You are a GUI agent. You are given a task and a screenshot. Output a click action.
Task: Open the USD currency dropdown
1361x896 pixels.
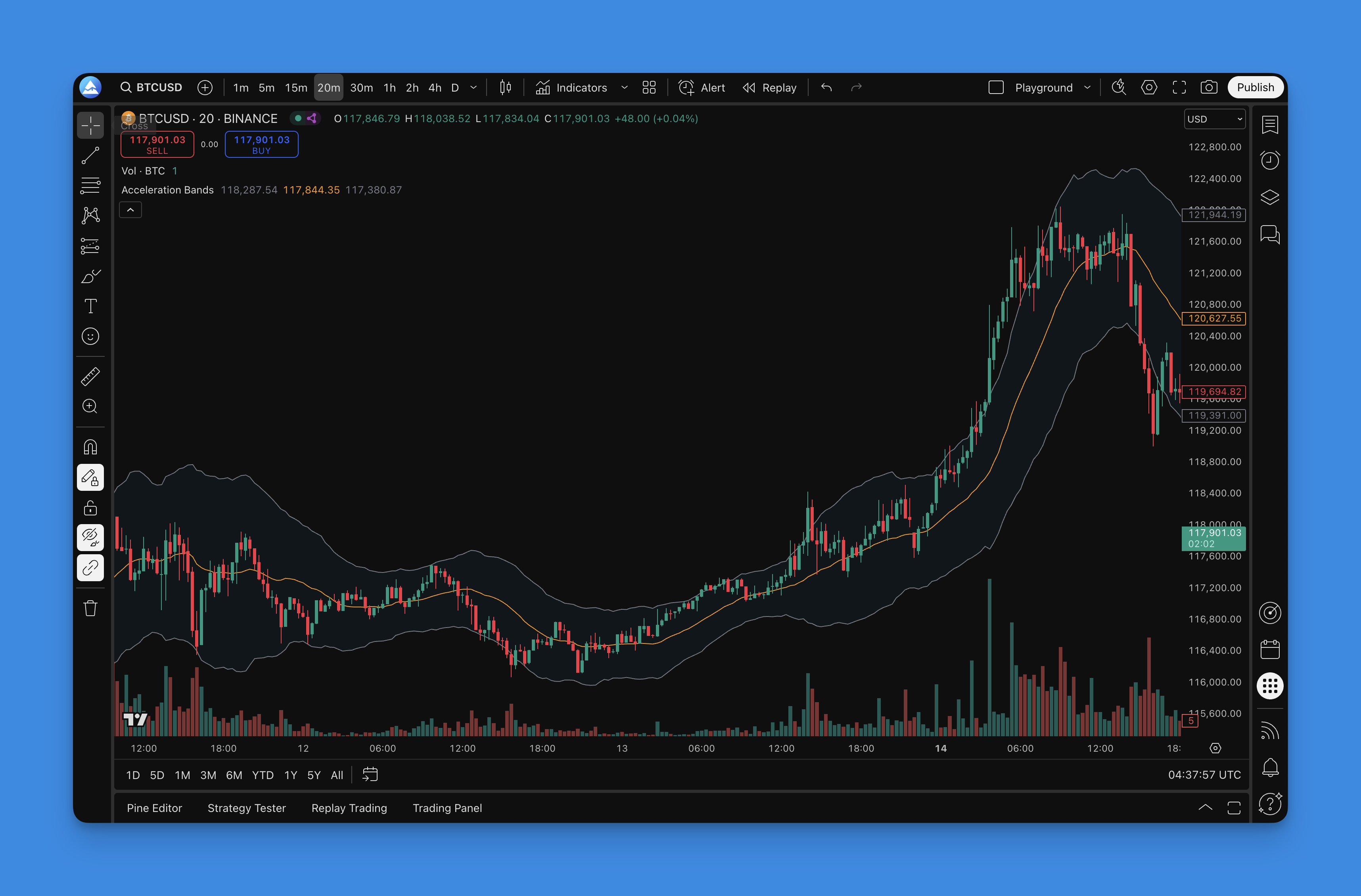pos(1215,119)
